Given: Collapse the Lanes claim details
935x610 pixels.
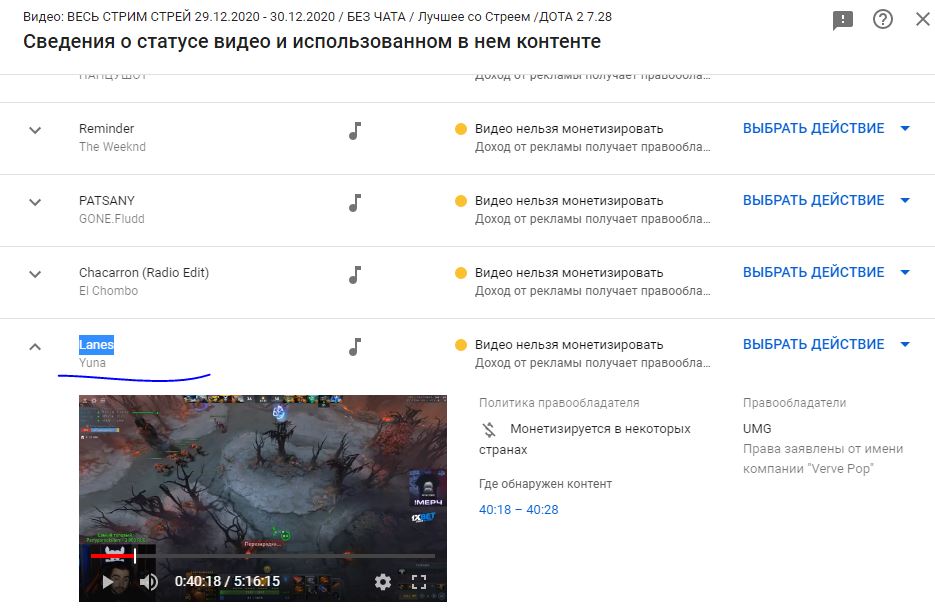Looking at the screenshot, I should pos(35,346).
